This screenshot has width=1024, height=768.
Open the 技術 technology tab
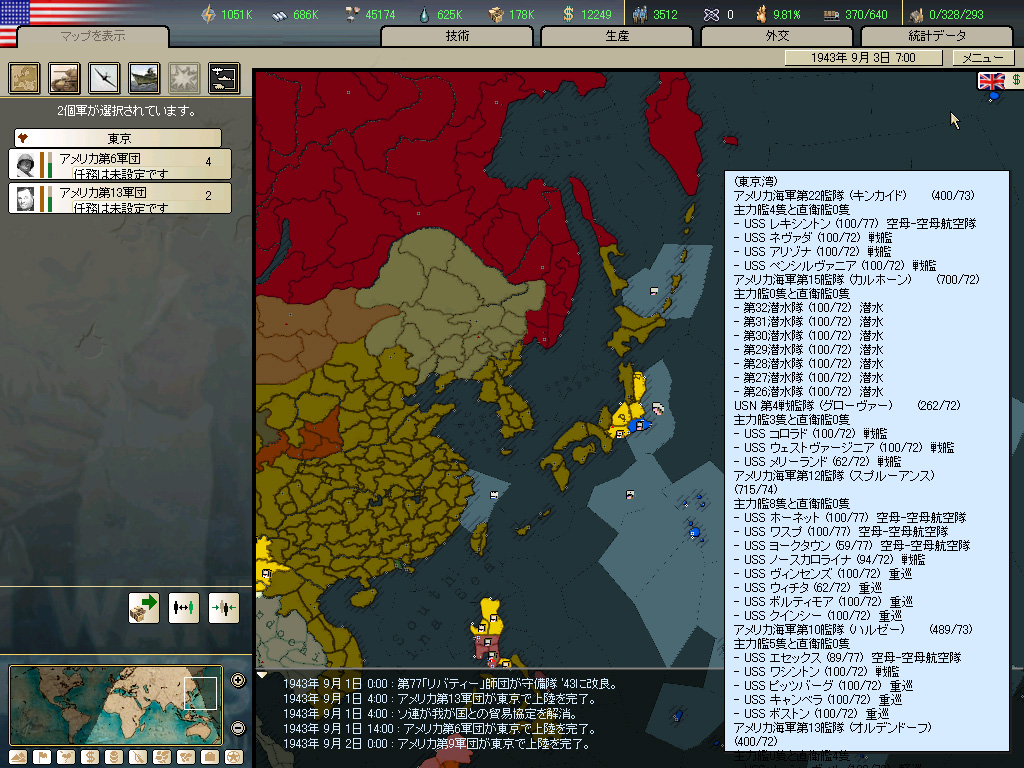457,36
